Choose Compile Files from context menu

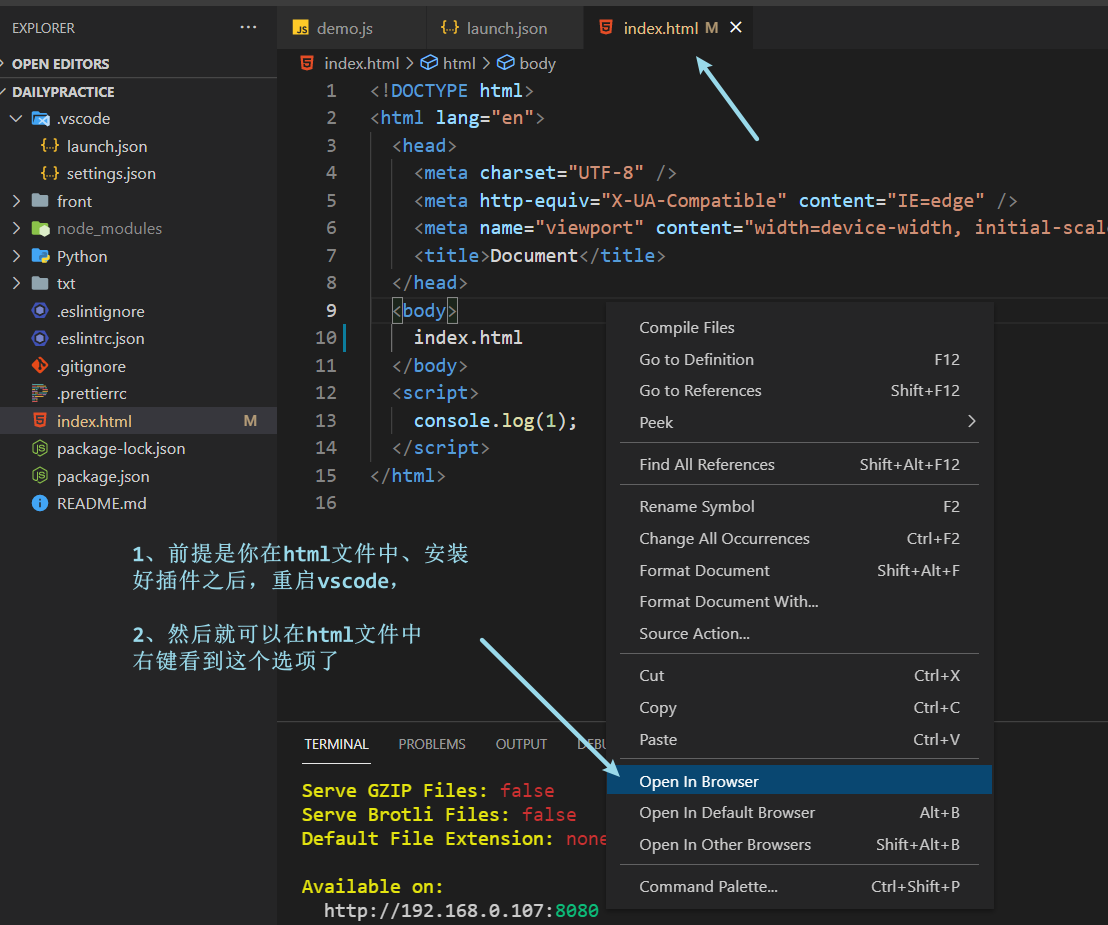pos(799,327)
